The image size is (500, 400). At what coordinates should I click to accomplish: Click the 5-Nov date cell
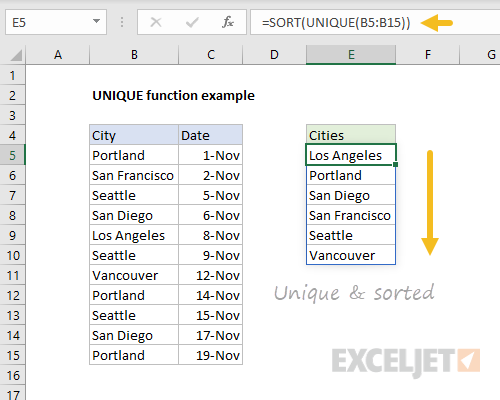point(211,195)
